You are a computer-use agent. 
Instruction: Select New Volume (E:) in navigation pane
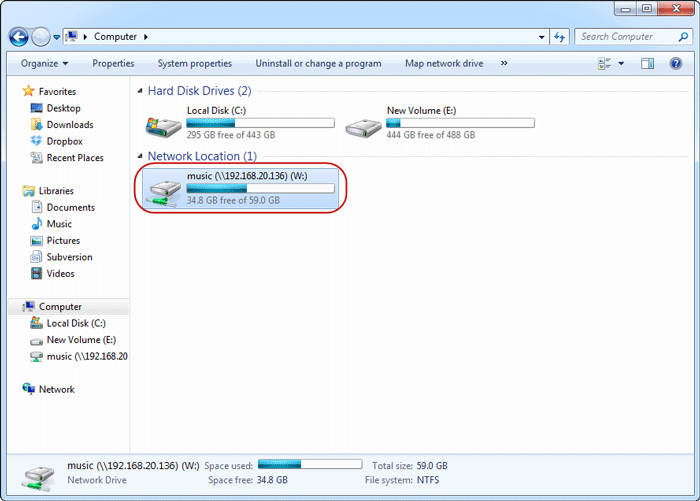point(81,340)
